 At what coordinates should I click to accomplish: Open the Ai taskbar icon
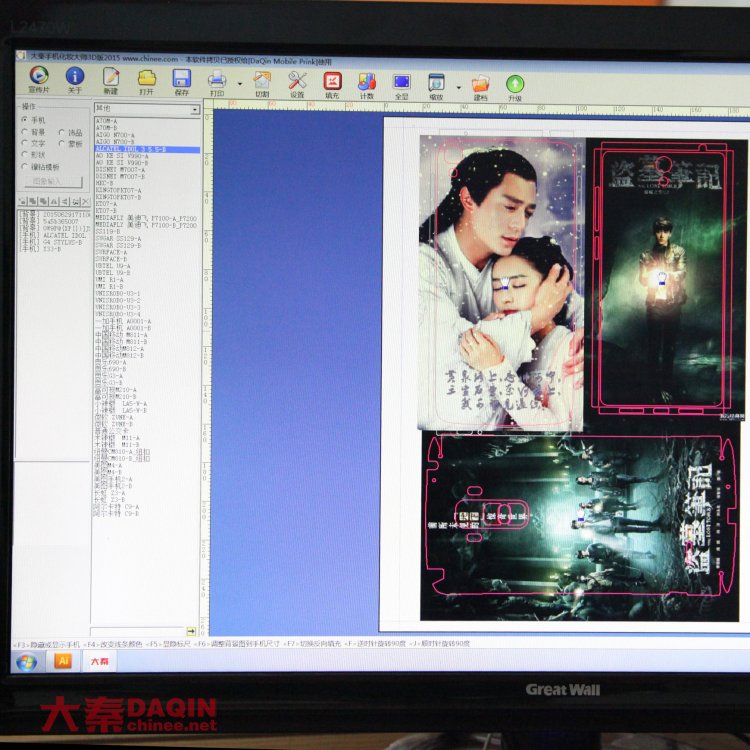pyautogui.click(x=63, y=662)
